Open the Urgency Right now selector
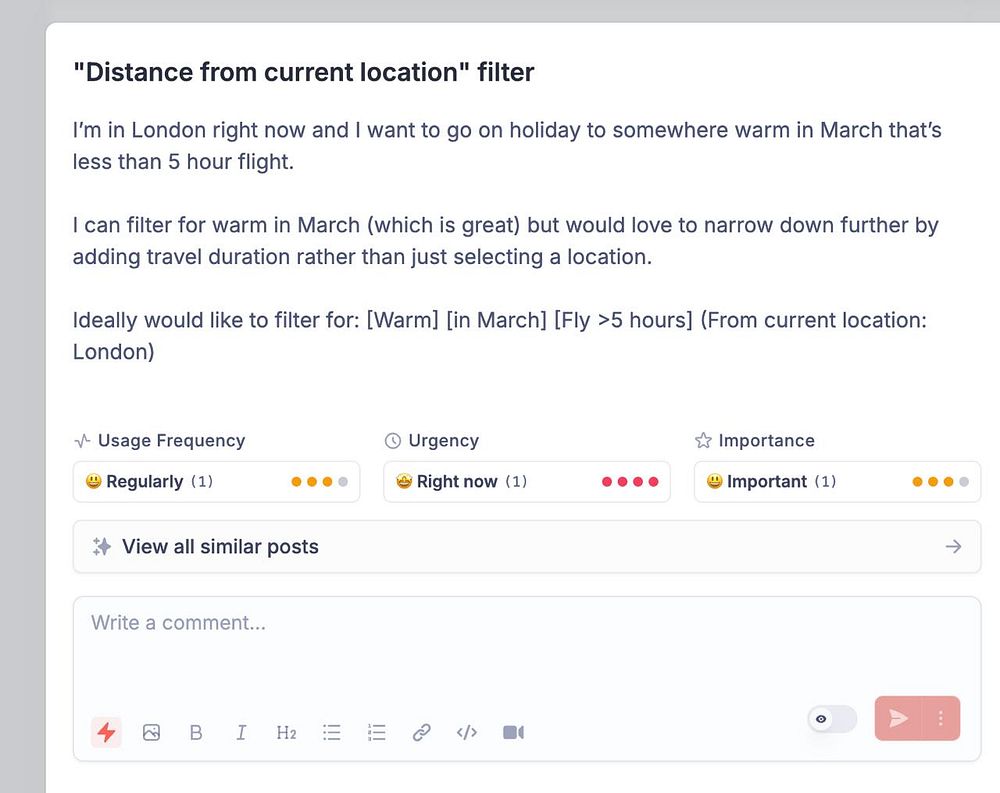Image resolution: width=1000 pixels, height=793 pixels. (x=526, y=481)
